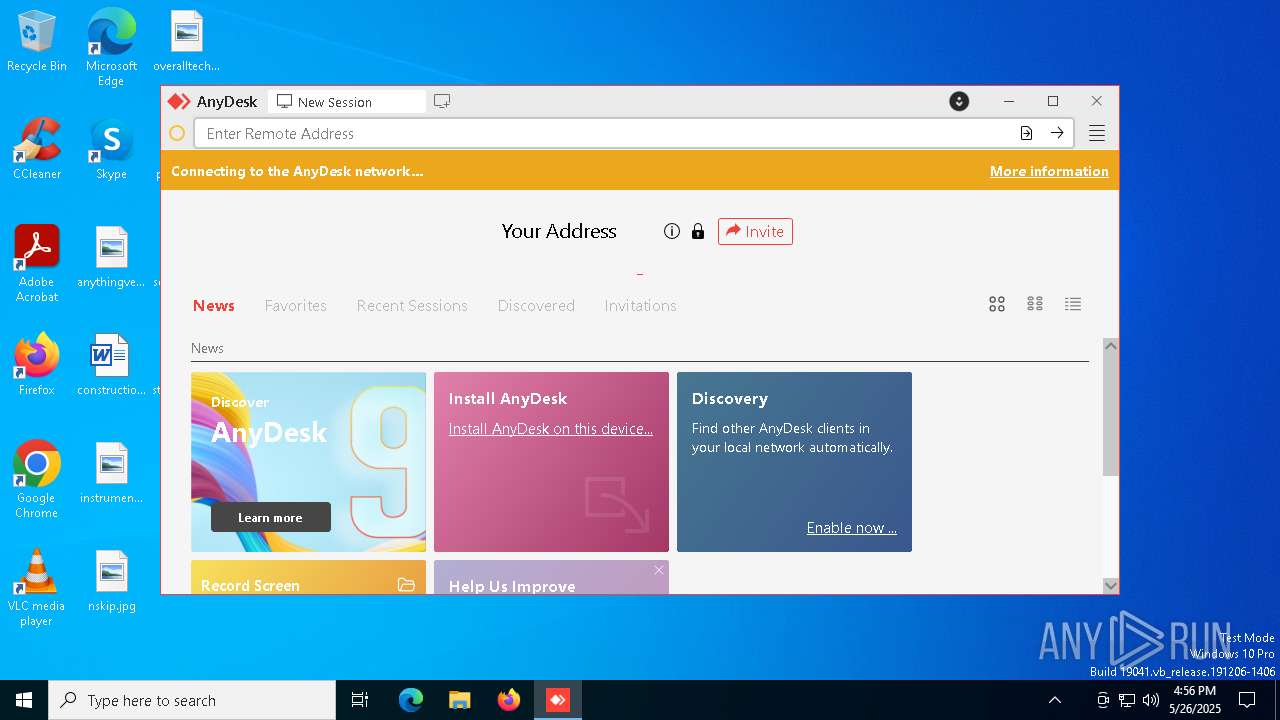1280x720 pixels.
Task: Click the connection status circle icon
Action: 177,133
